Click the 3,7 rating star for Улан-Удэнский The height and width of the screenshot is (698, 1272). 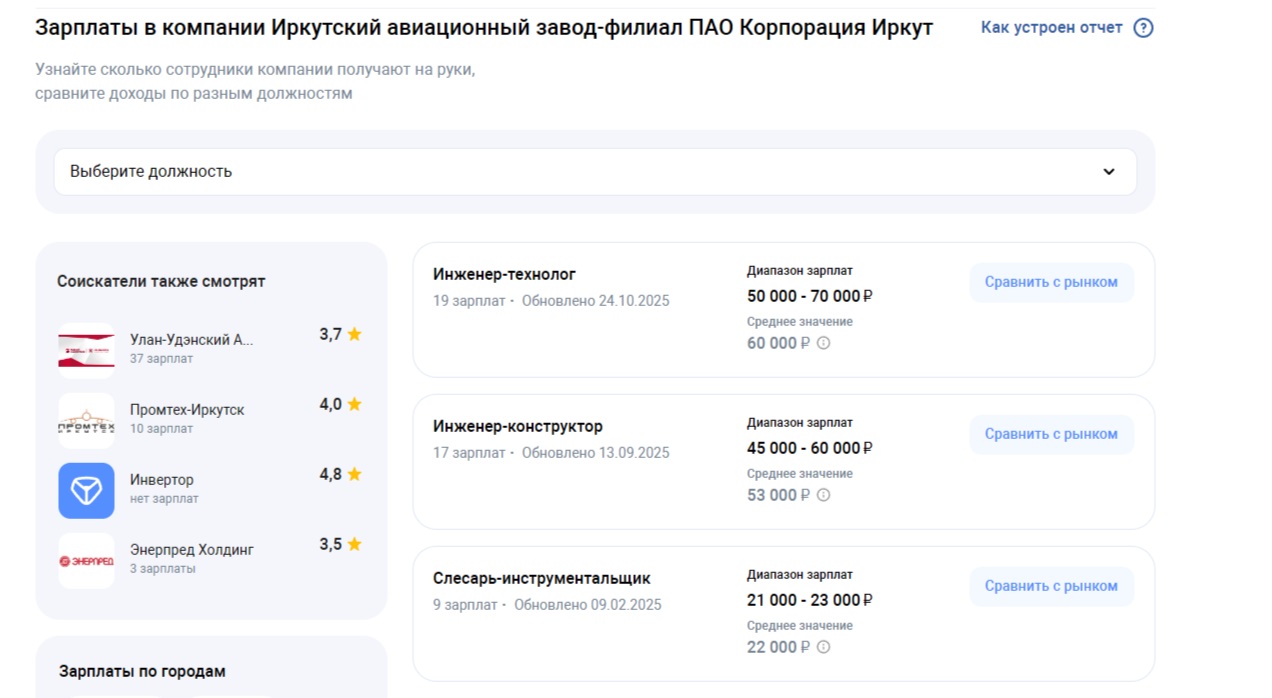tap(354, 334)
